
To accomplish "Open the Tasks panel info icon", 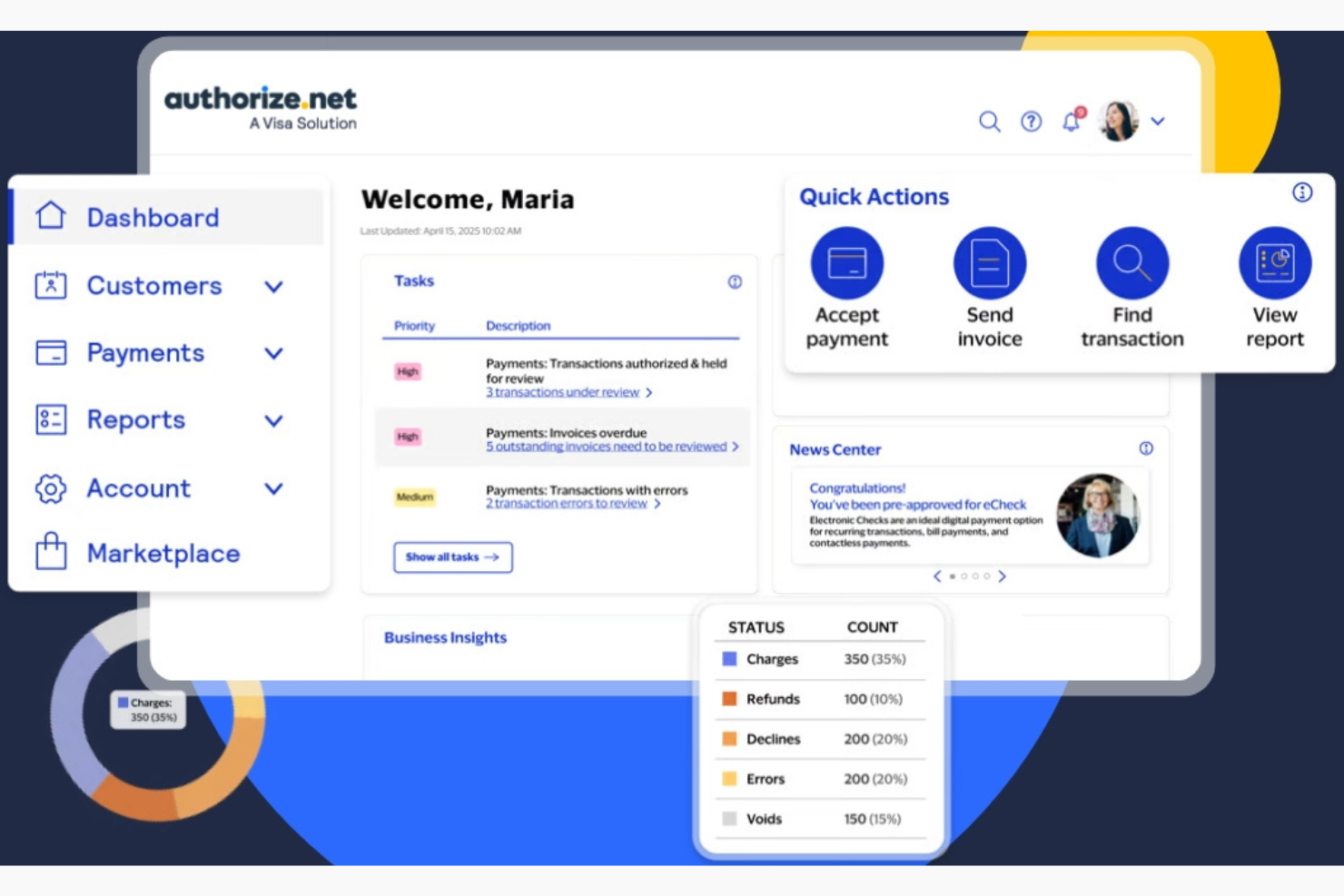I will [735, 282].
